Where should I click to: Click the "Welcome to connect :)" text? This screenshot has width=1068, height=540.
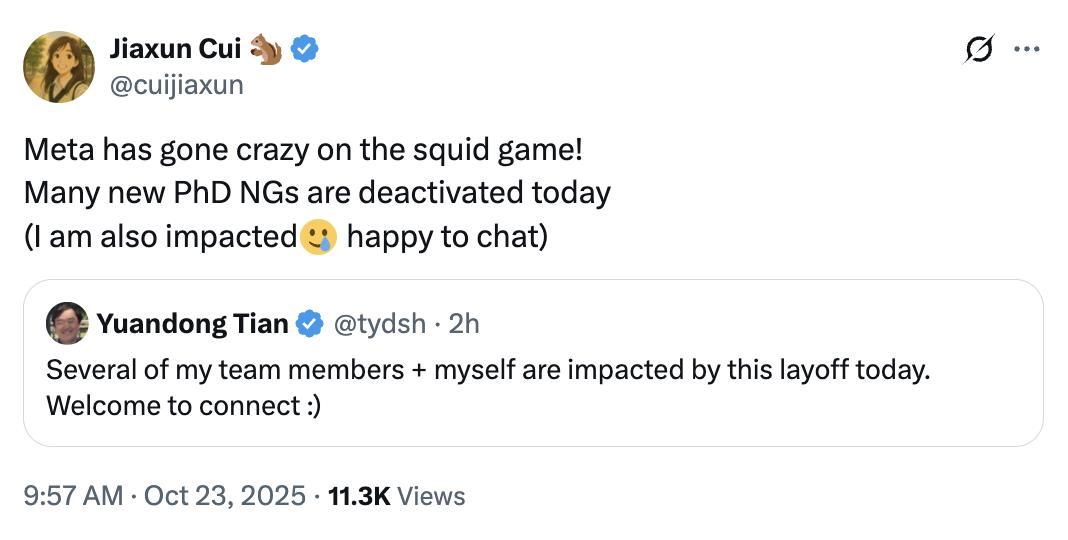[184, 408]
